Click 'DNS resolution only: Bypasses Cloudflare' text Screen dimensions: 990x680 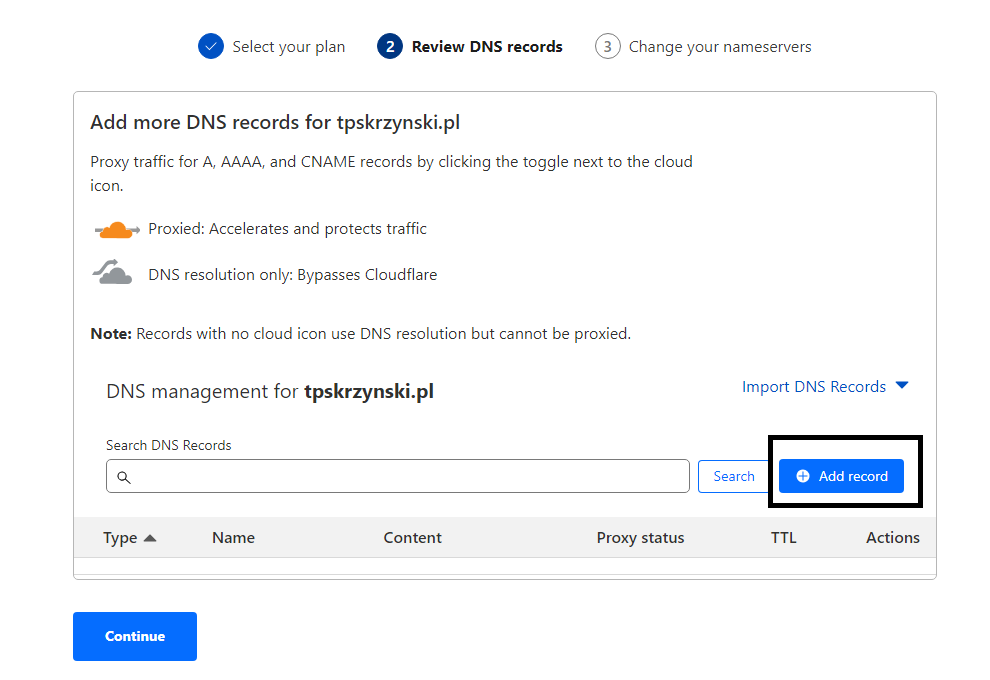coord(292,275)
